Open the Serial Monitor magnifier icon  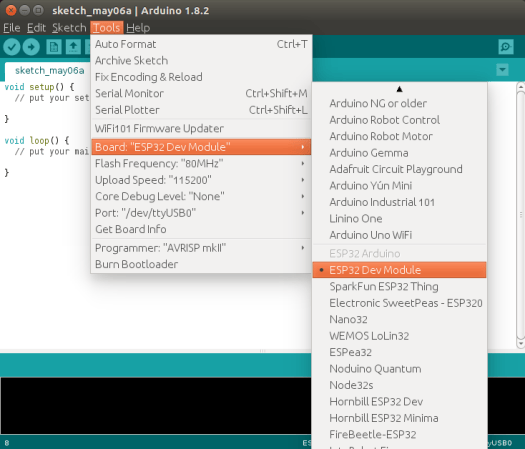click(506, 47)
